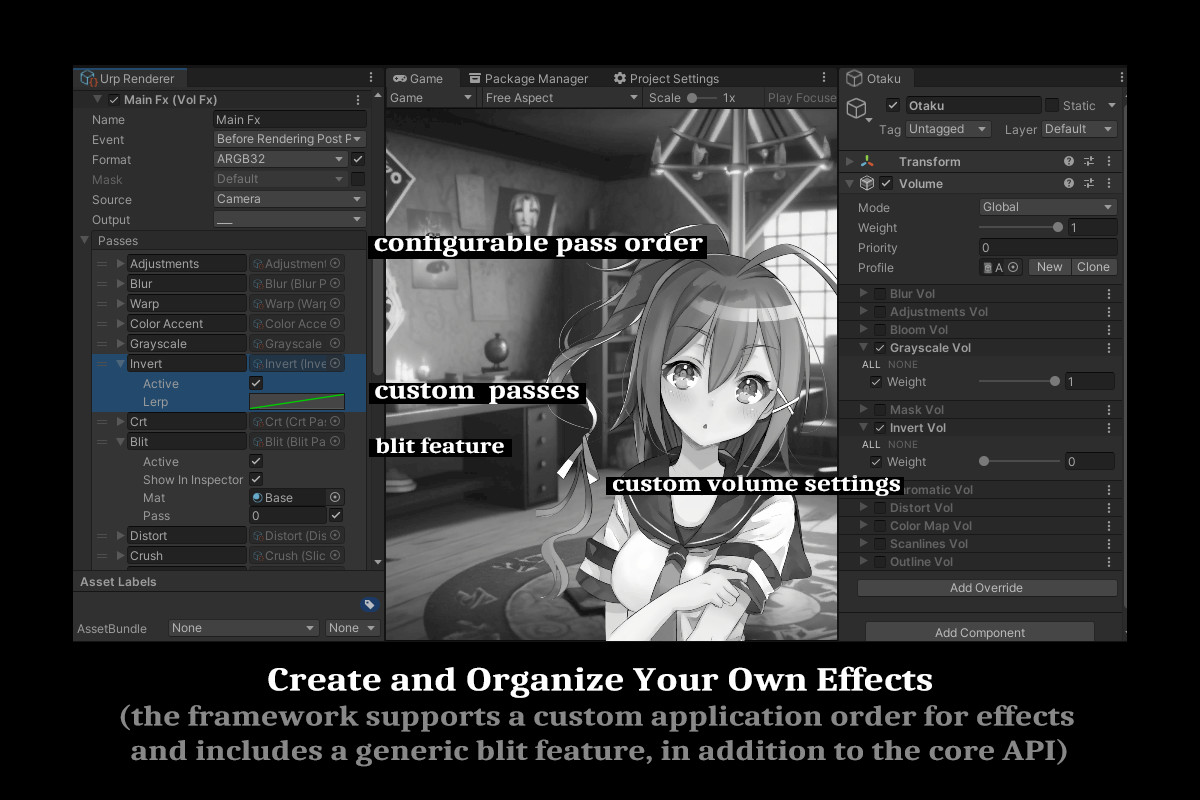
Task: Open the Blur Vol kebab menu icon
Action: (x=1108, y=293)
